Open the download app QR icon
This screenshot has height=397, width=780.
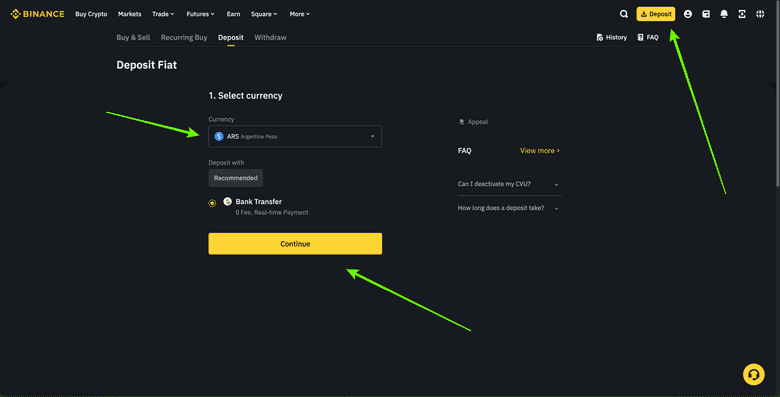pyautogui.click(x=742, y=14)
